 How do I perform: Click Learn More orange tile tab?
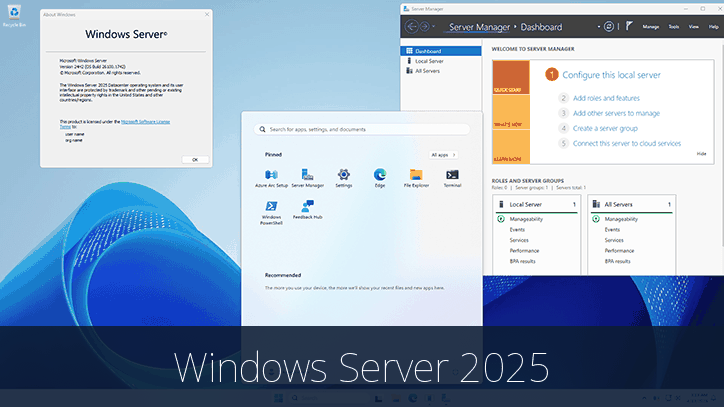511,147
